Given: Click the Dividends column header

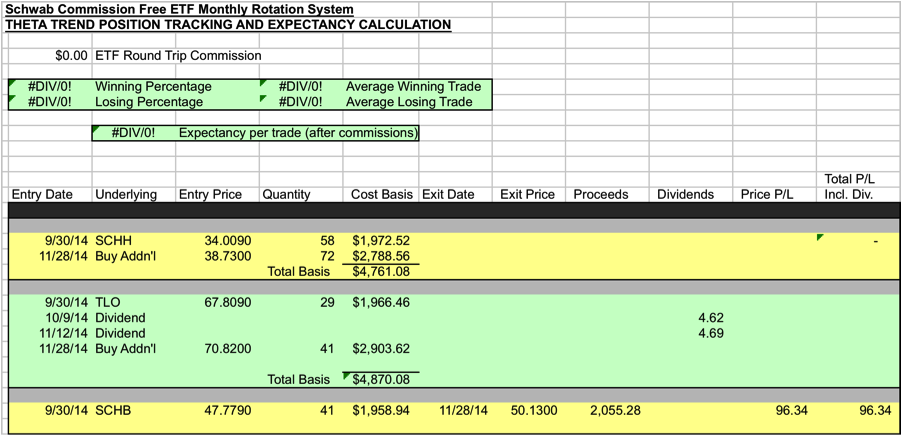Looking at the screenshot, I should [x=685, y=195].
